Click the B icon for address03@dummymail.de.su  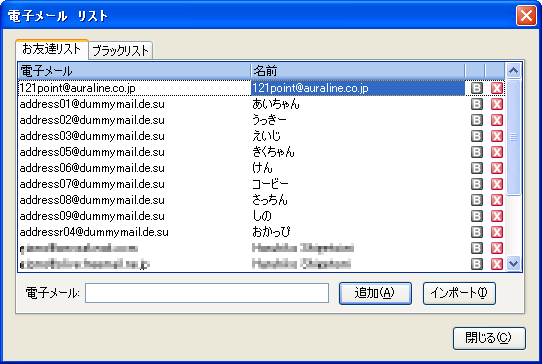(x=477, y=136)
